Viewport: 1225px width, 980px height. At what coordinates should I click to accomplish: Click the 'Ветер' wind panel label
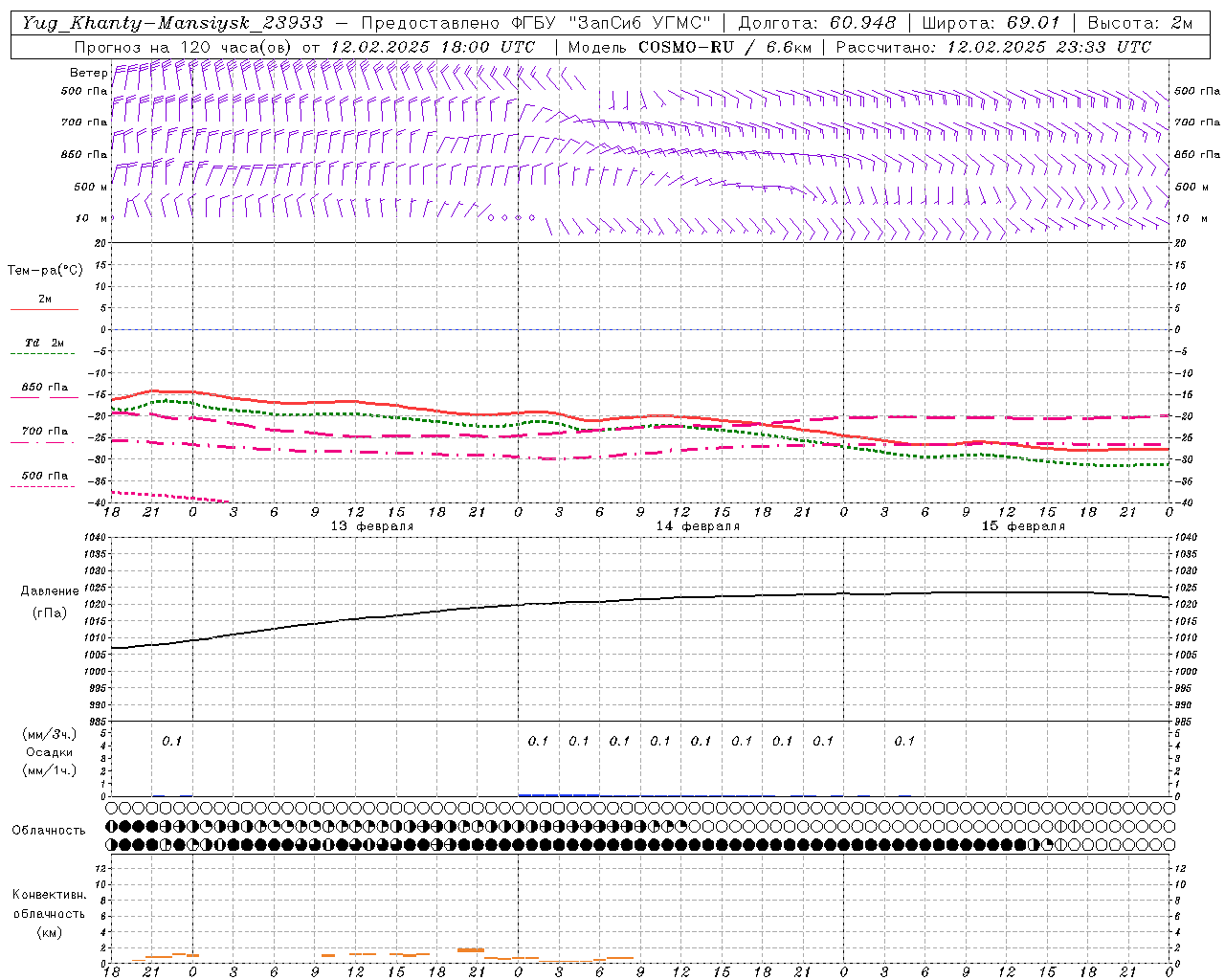pos(88,73)
